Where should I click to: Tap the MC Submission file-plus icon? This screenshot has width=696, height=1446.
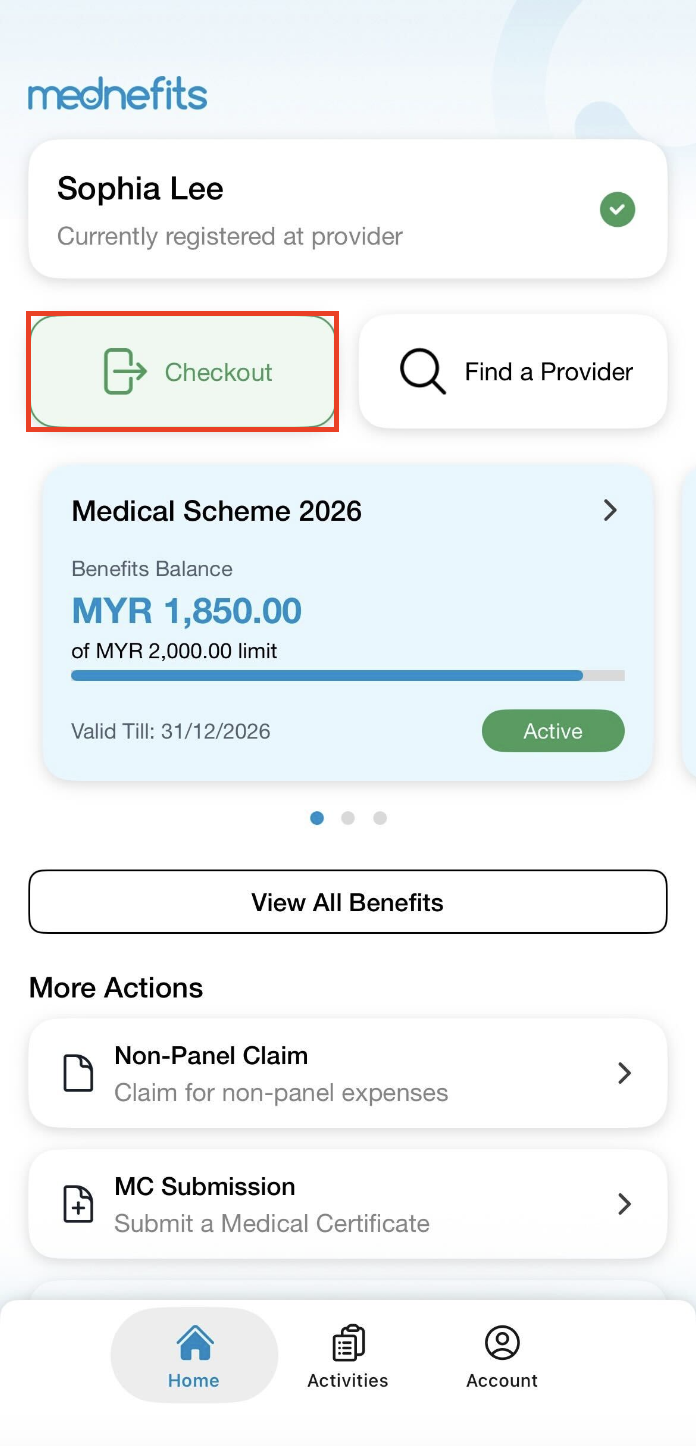[78, 1204]
